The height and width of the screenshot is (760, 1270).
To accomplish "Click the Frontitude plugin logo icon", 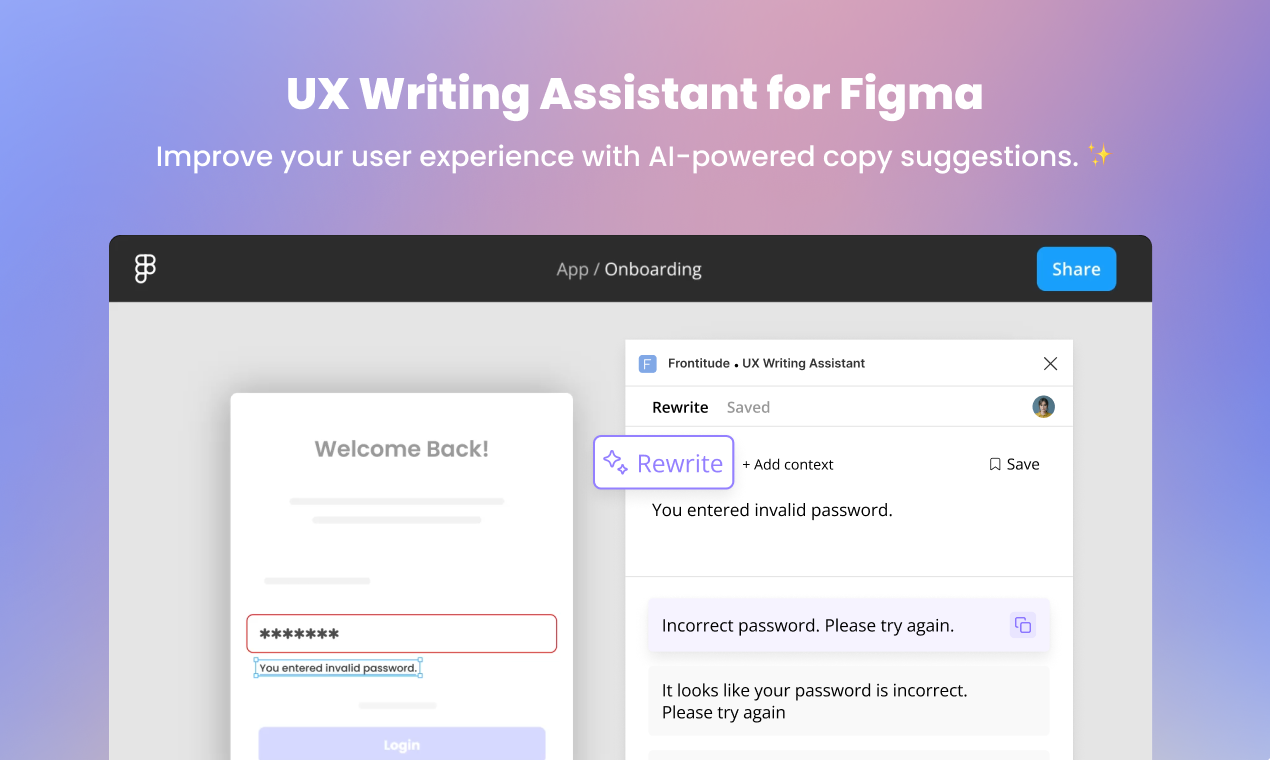I will coord(648,363).
